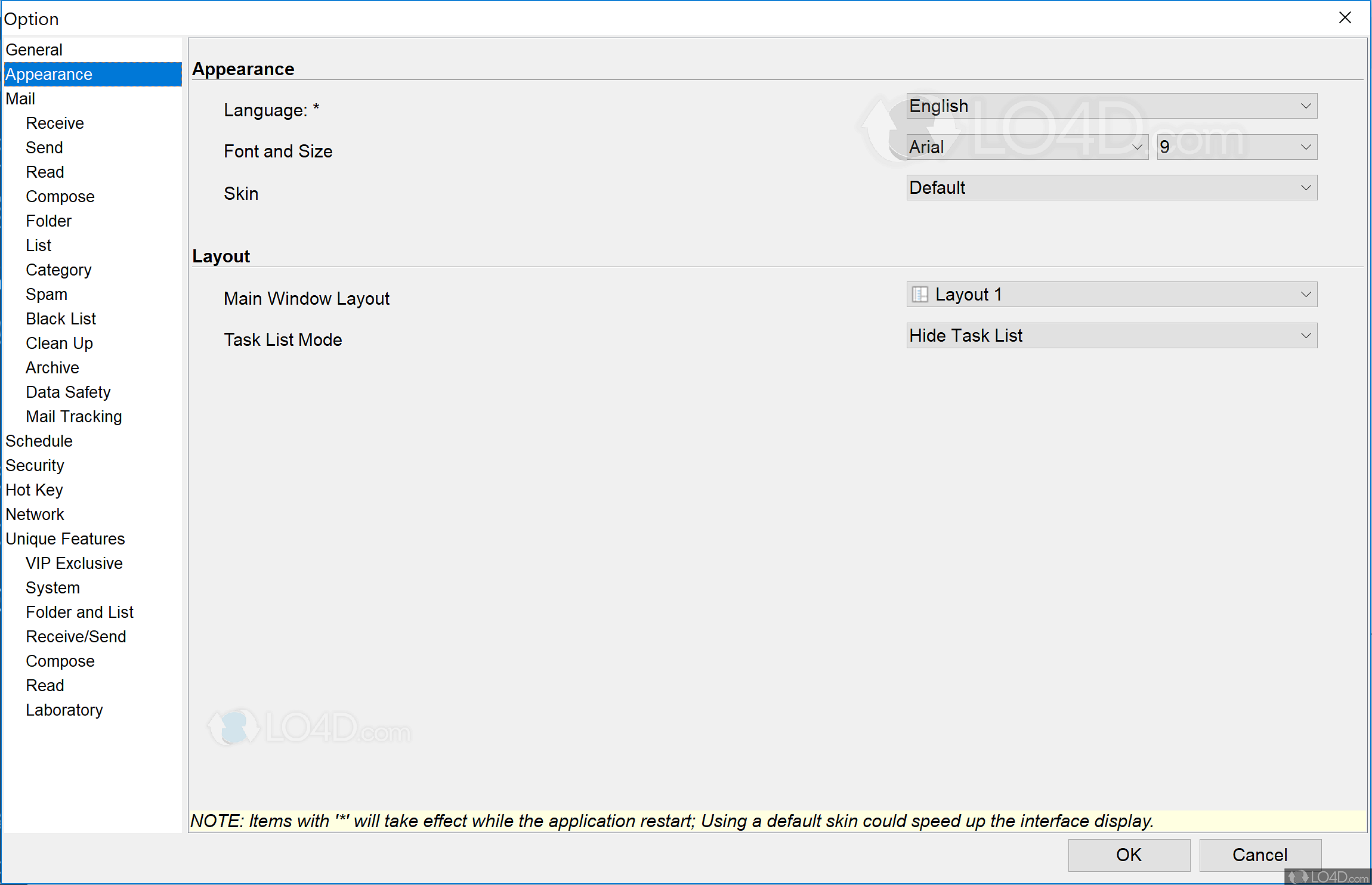Select the Laboratory settings page

[x=64, y=710]
